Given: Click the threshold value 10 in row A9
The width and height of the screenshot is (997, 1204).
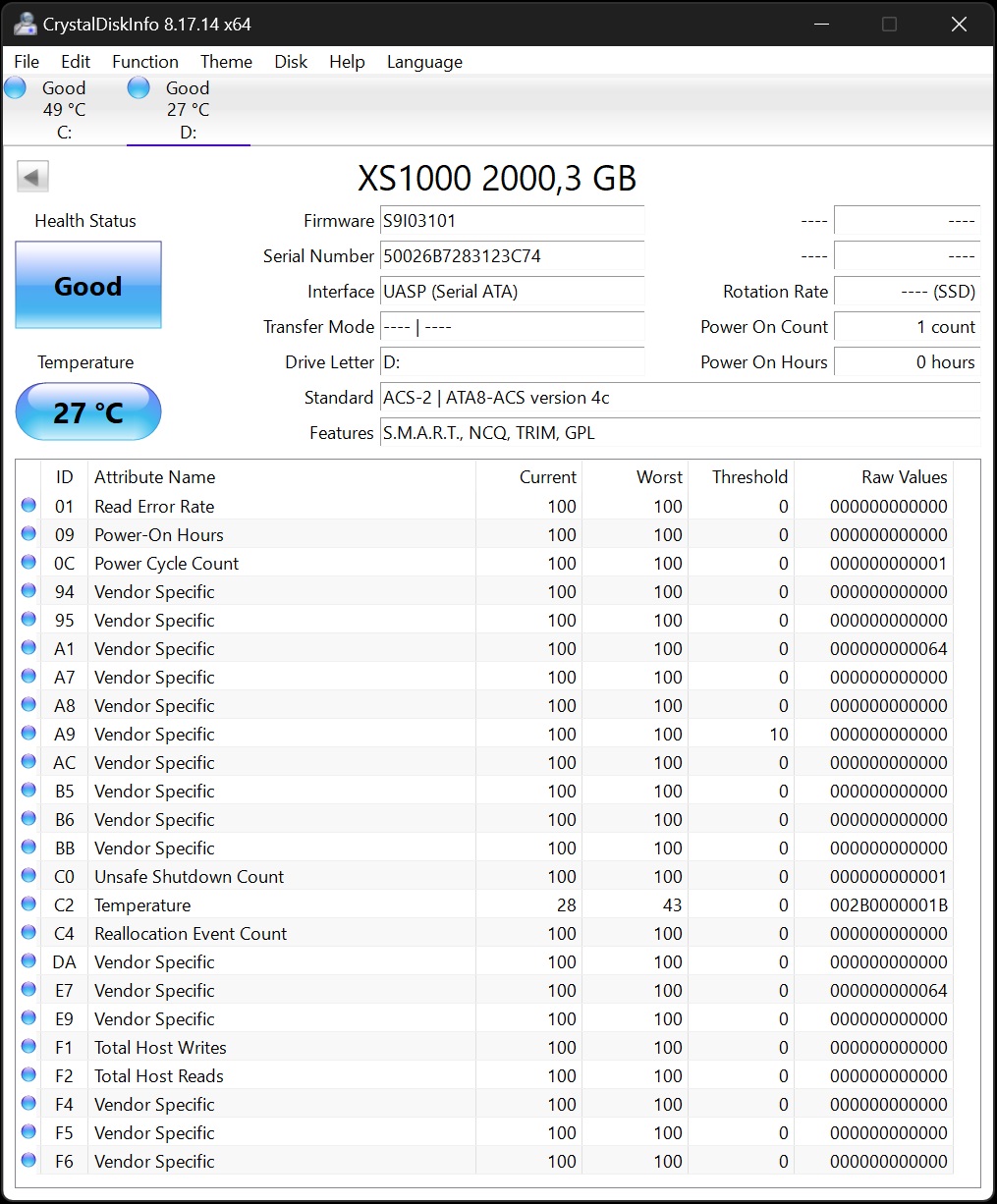Looking at the screenshot, I should tap(779, 735).
